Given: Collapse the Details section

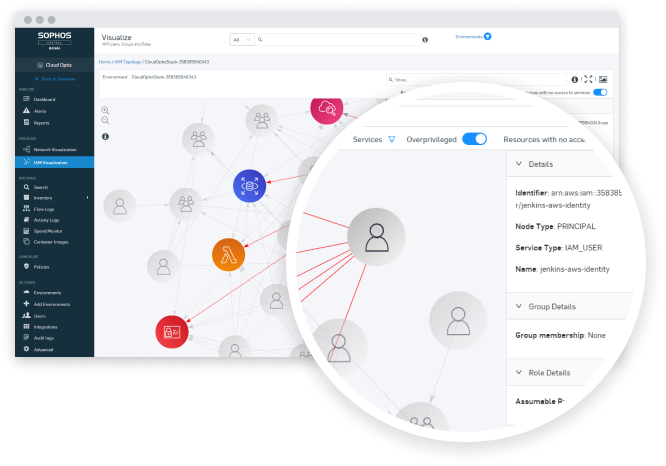Looking at the screenshot, I should point(518,163).
